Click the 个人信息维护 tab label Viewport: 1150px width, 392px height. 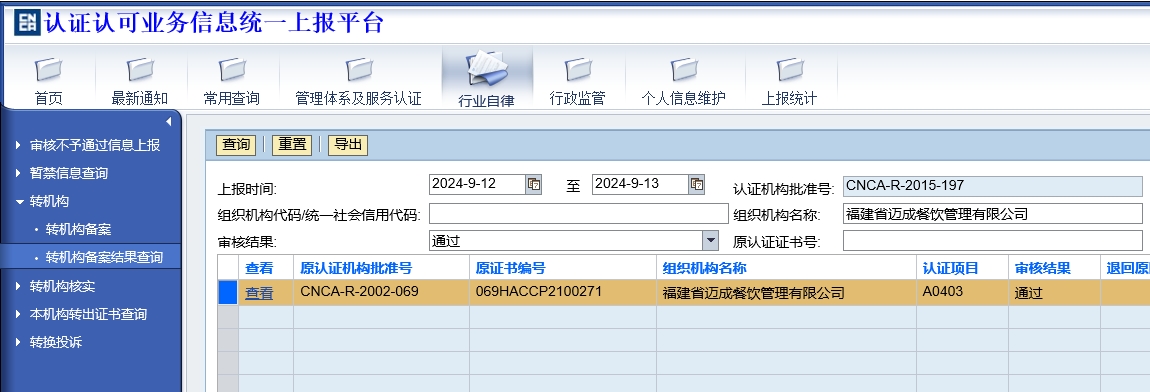click(684, 98)
